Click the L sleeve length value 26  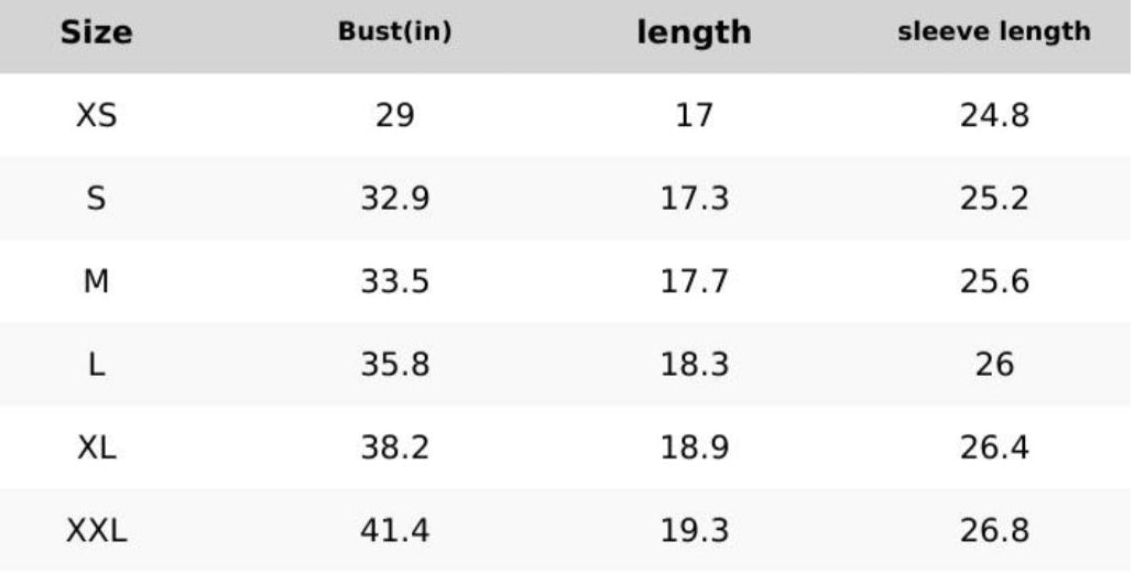(x=994, y=365)
